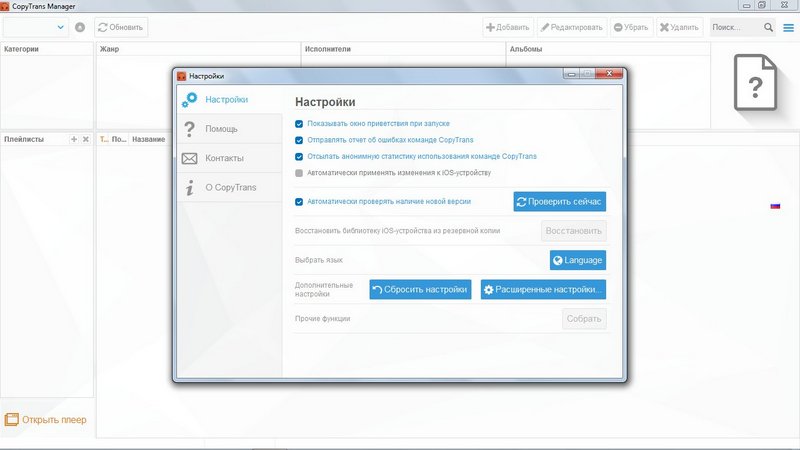
Task: Toggle Отправлять отчет об ошибках checkbox
Action: click(299, 140)
